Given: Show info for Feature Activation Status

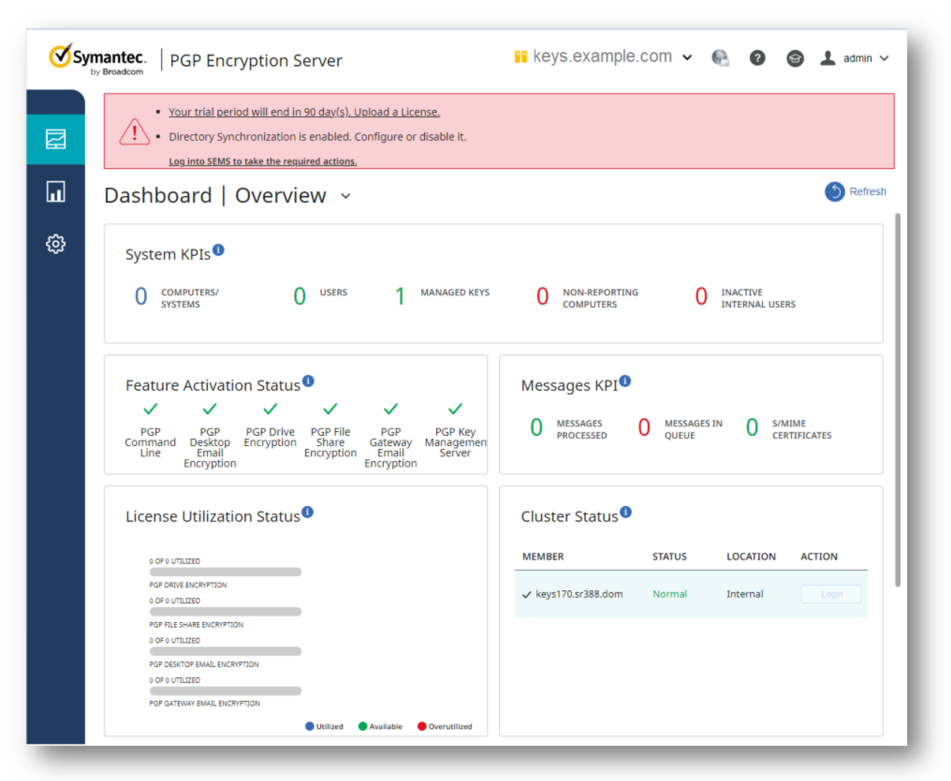Looking at the screenshot, I should click(308, 381).
